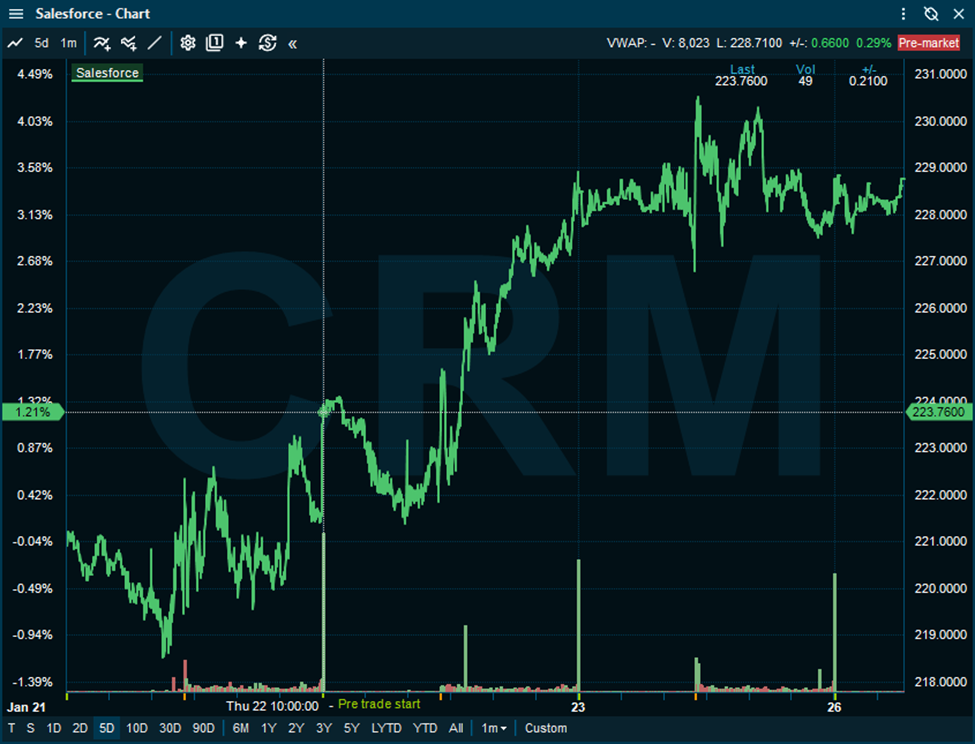Click the currency conversion refresh icon

267,43
